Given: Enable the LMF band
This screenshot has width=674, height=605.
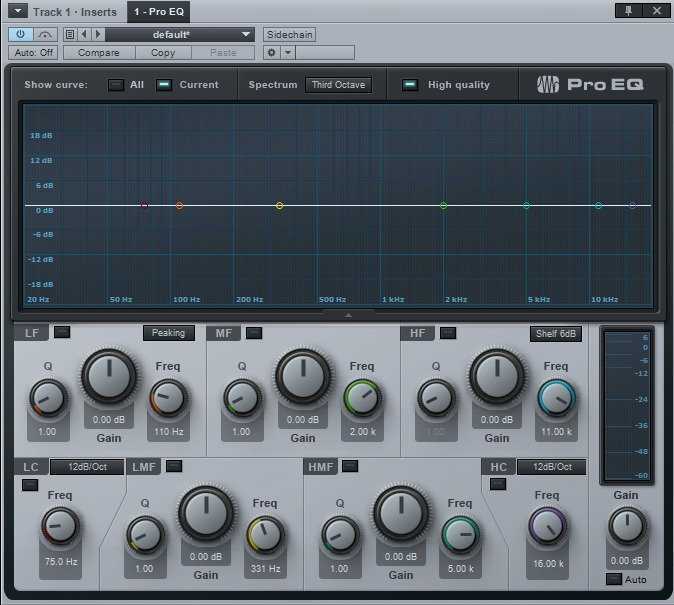Looking at the screenshot, I should click(174, 466).
